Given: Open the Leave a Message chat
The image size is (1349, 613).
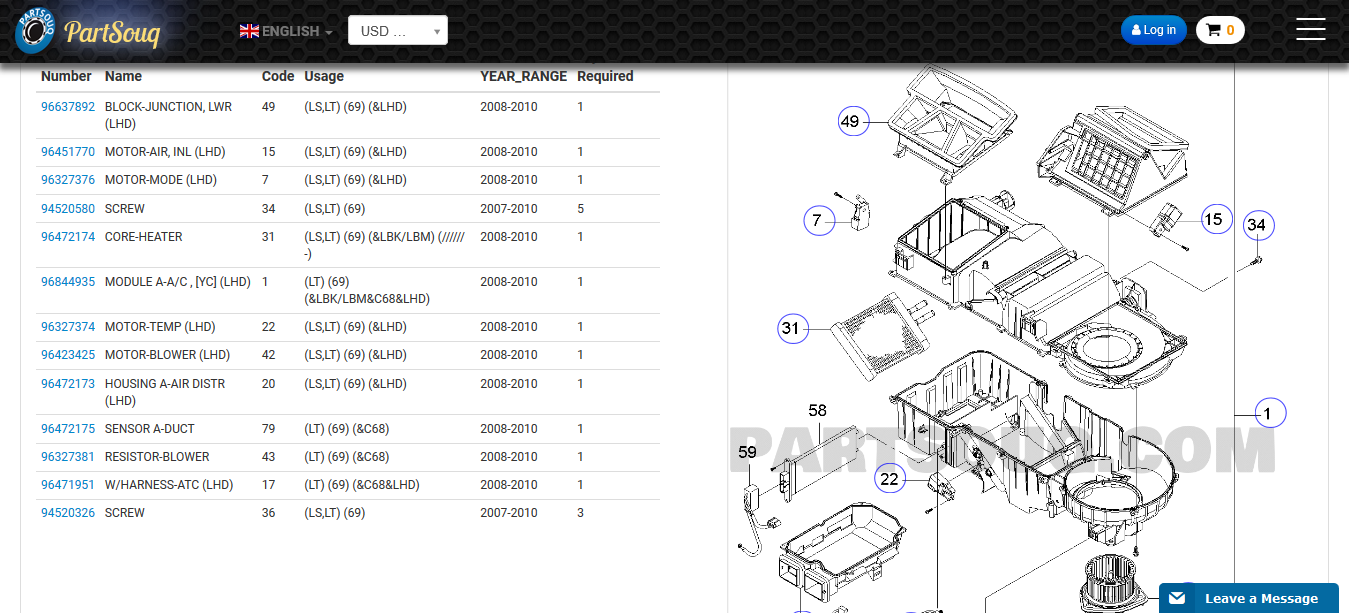Looking at the screenshot, I should pyautogui.click(x=1248, y=598).
